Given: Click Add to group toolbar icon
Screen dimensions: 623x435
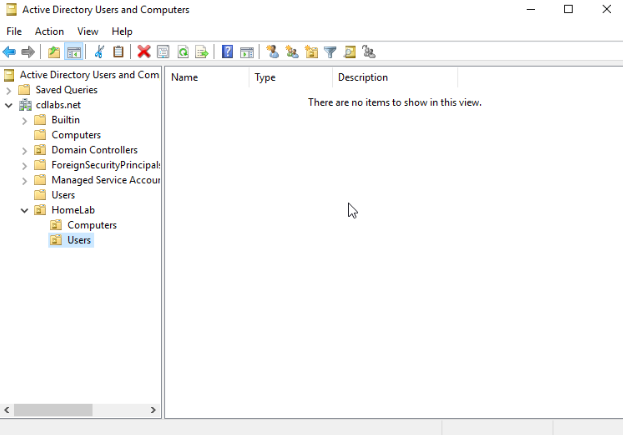Looking at the screenshot, I should pos(369,52).
